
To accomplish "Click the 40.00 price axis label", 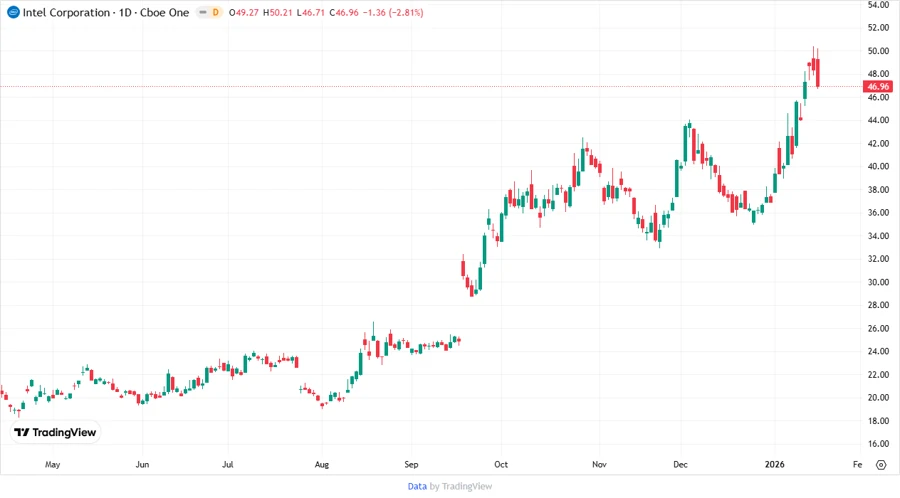I will click(878, 166).
